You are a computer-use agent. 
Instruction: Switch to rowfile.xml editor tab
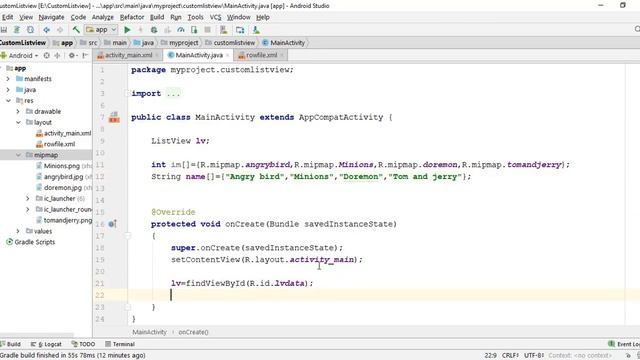(261, 55)
